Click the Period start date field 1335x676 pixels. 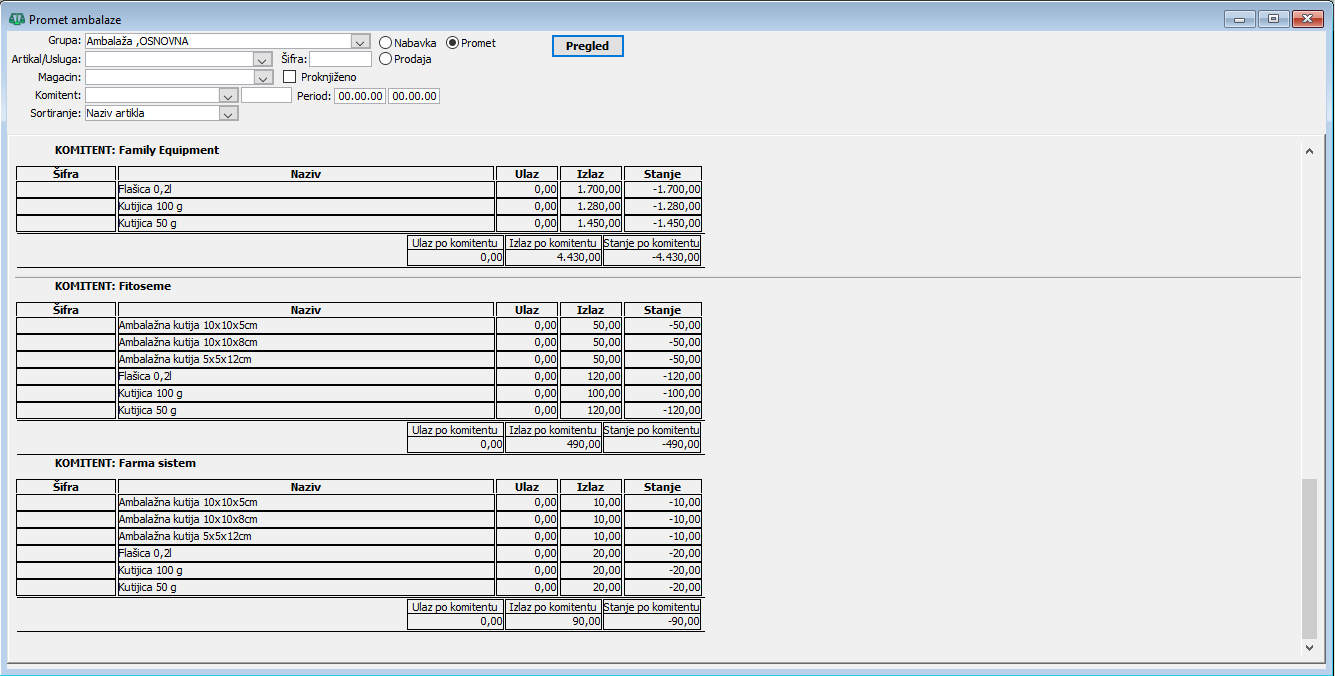point(359,96)
